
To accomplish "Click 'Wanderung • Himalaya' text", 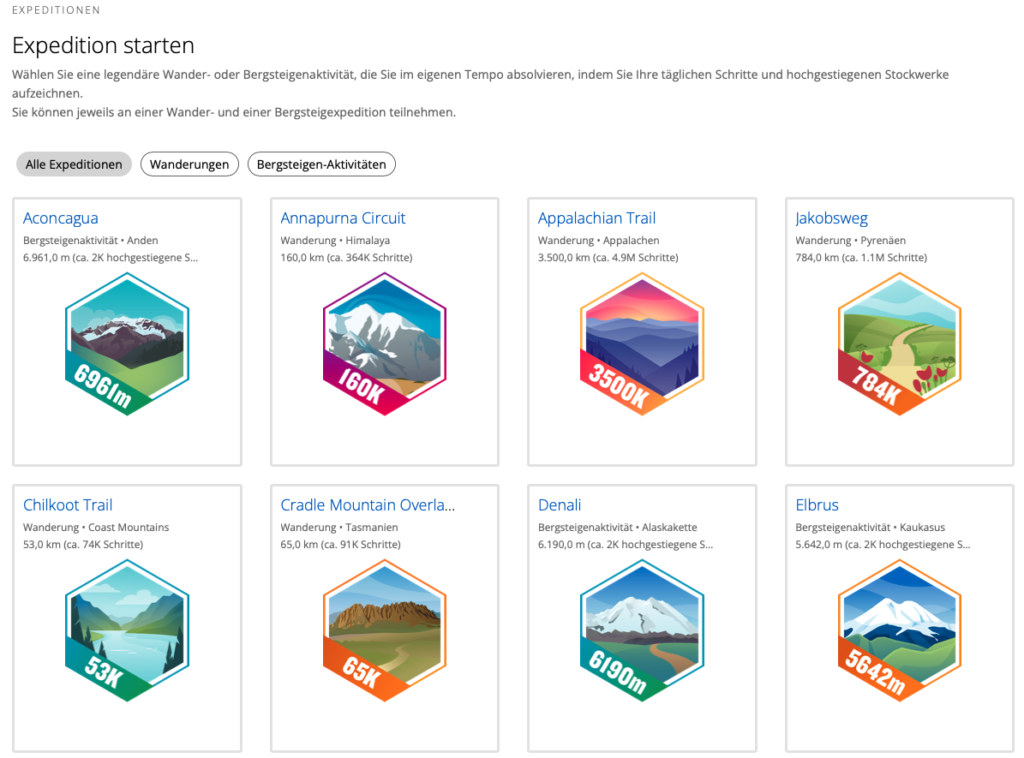I will (335, 240).
